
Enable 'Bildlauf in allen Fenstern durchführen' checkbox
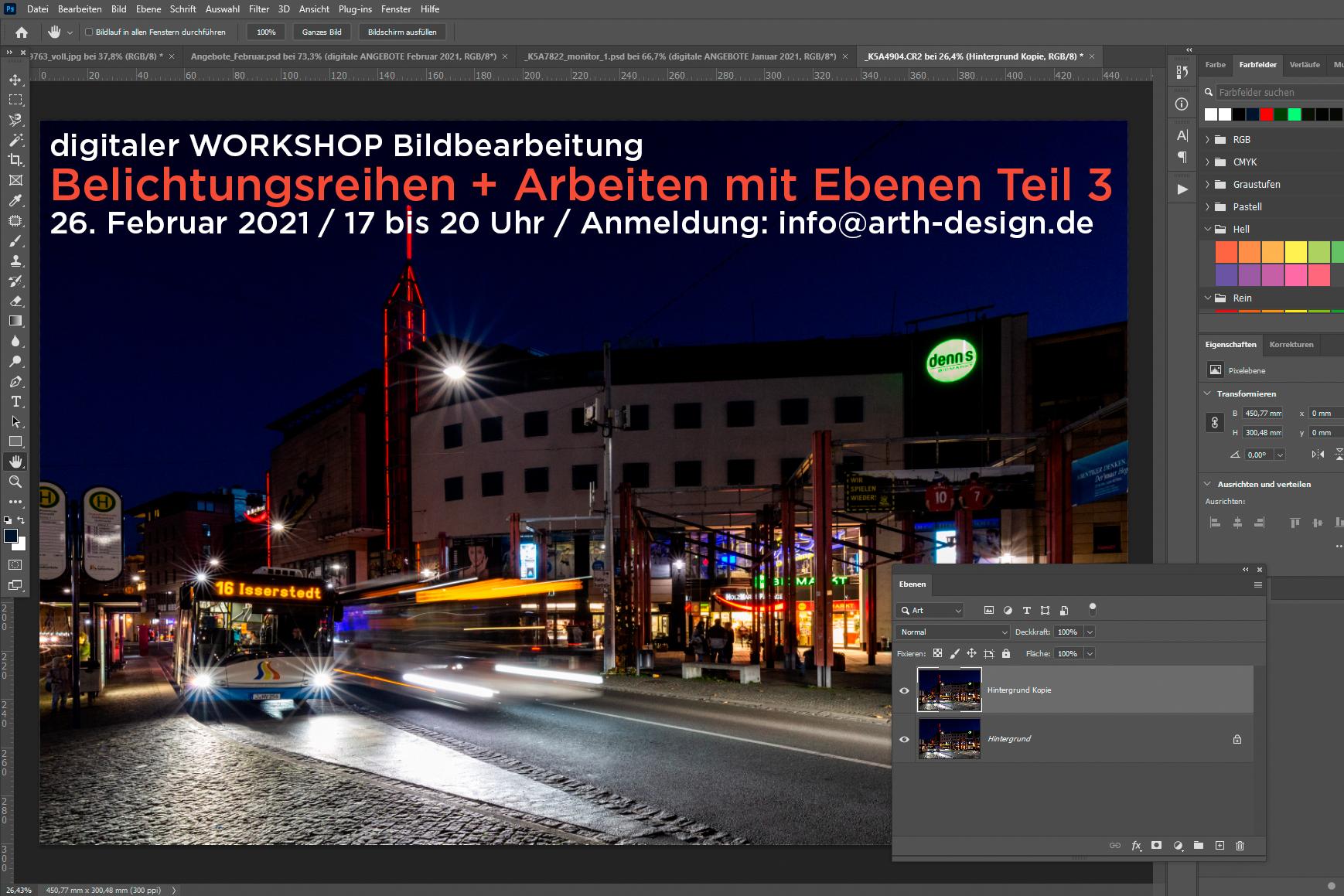[89, 32]
